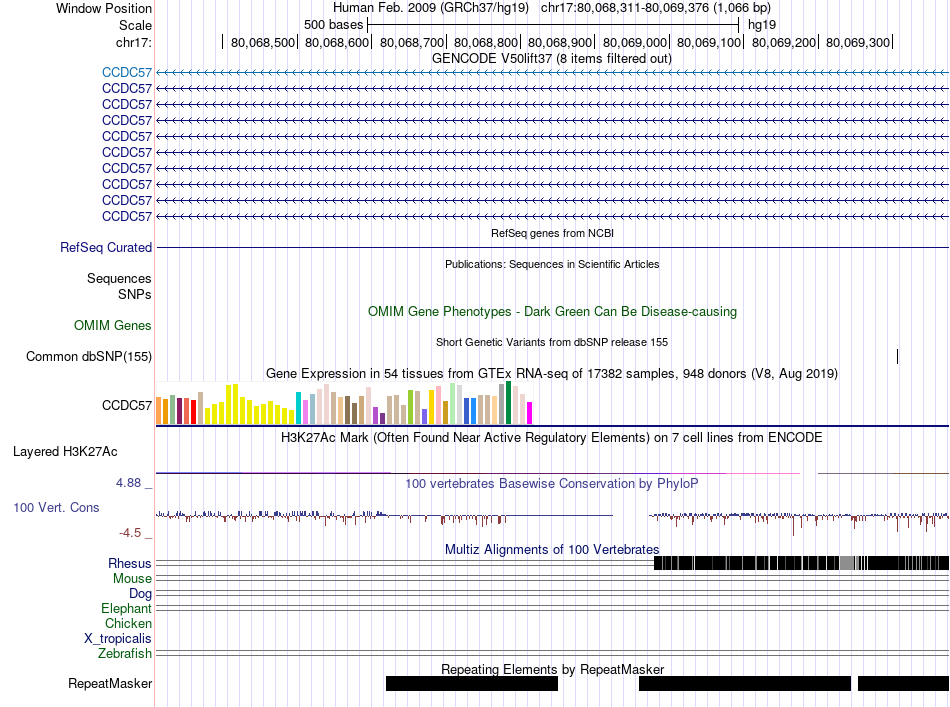
Task: Click the dbSNP variant tick mark
Action: coord(897,356)
